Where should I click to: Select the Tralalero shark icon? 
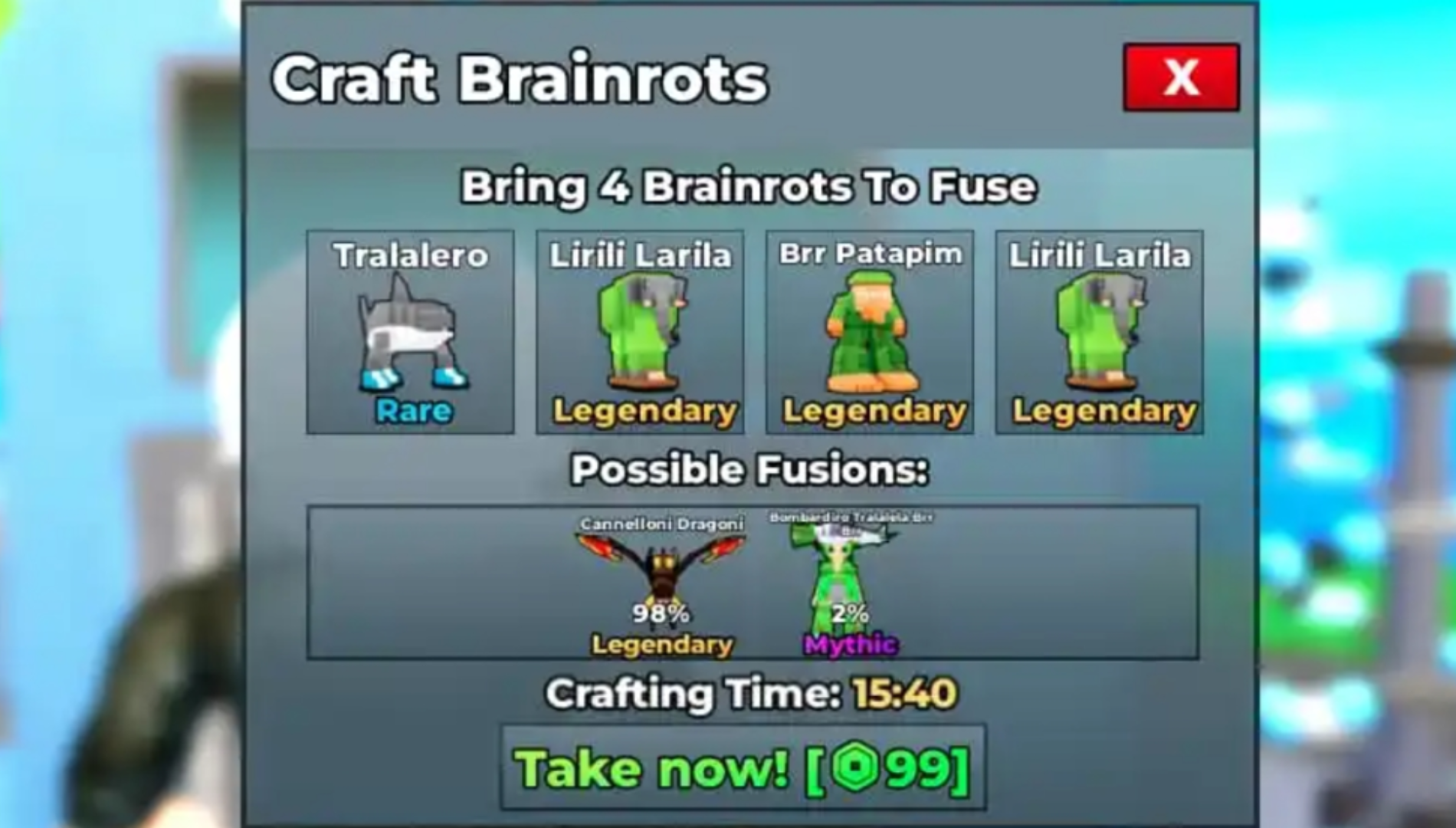click(412, 333)
